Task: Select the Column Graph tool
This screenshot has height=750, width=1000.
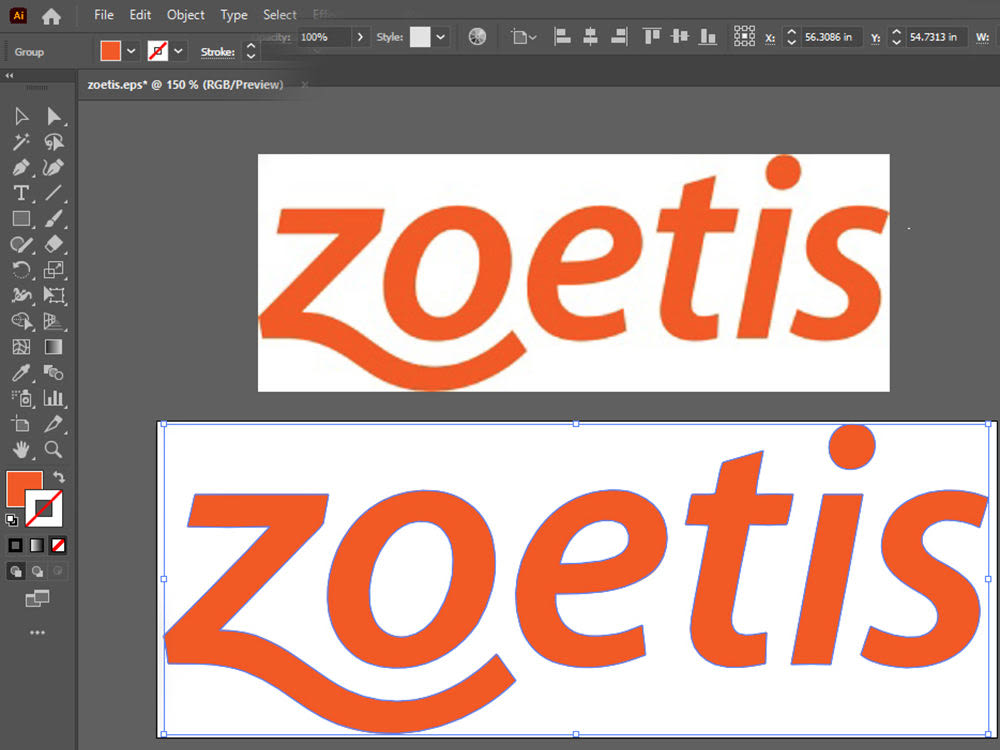Action: coord(54,398)
